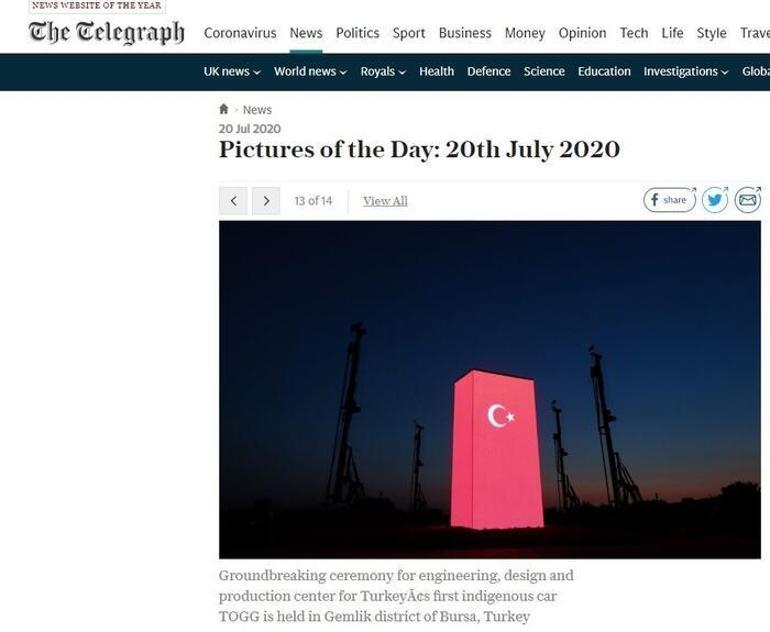770x632 pixels.
Task: Click The Telegraph logo
Action: pos(107,32)
